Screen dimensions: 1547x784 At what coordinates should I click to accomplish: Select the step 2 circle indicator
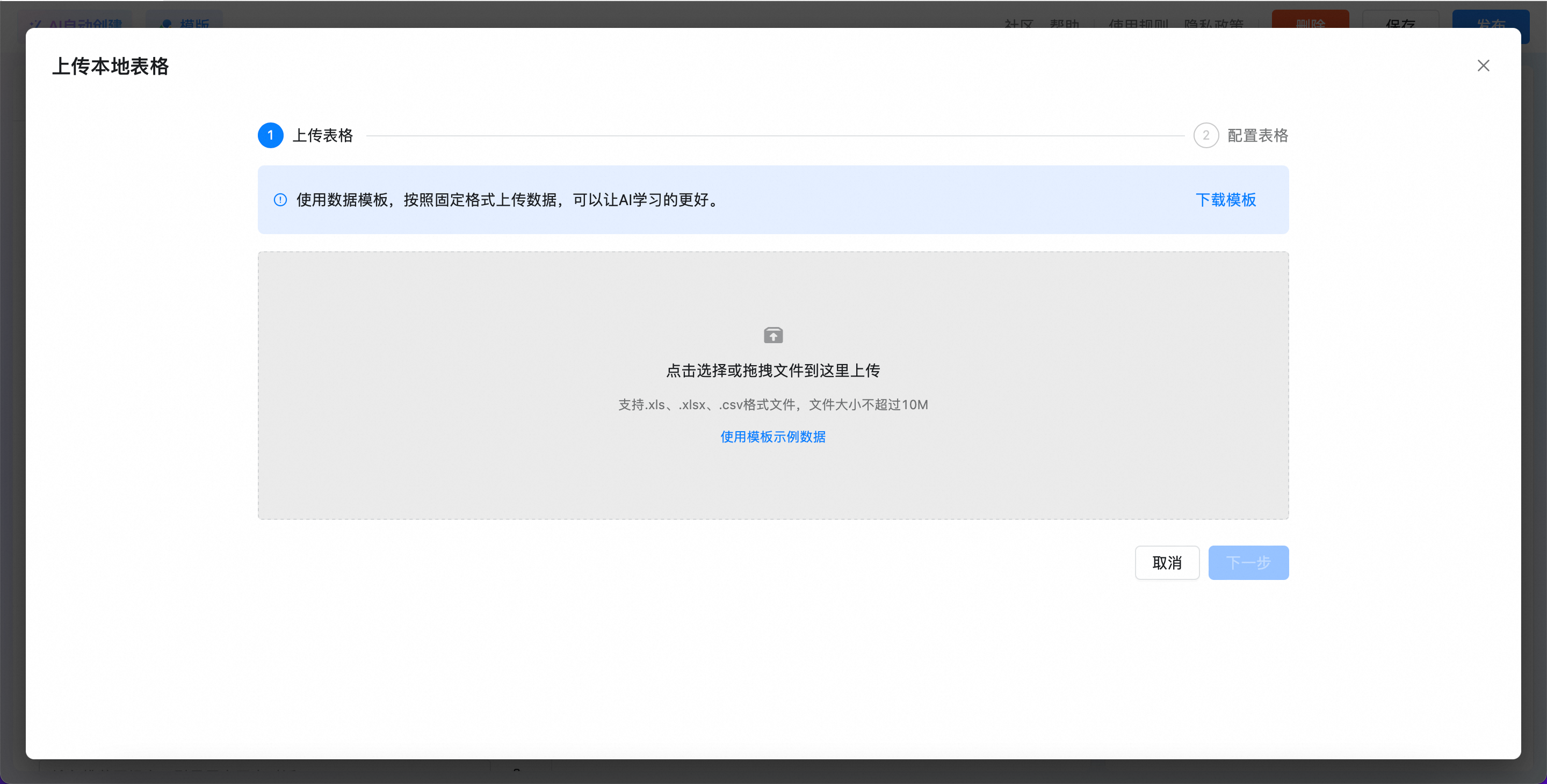(1205, 135)
